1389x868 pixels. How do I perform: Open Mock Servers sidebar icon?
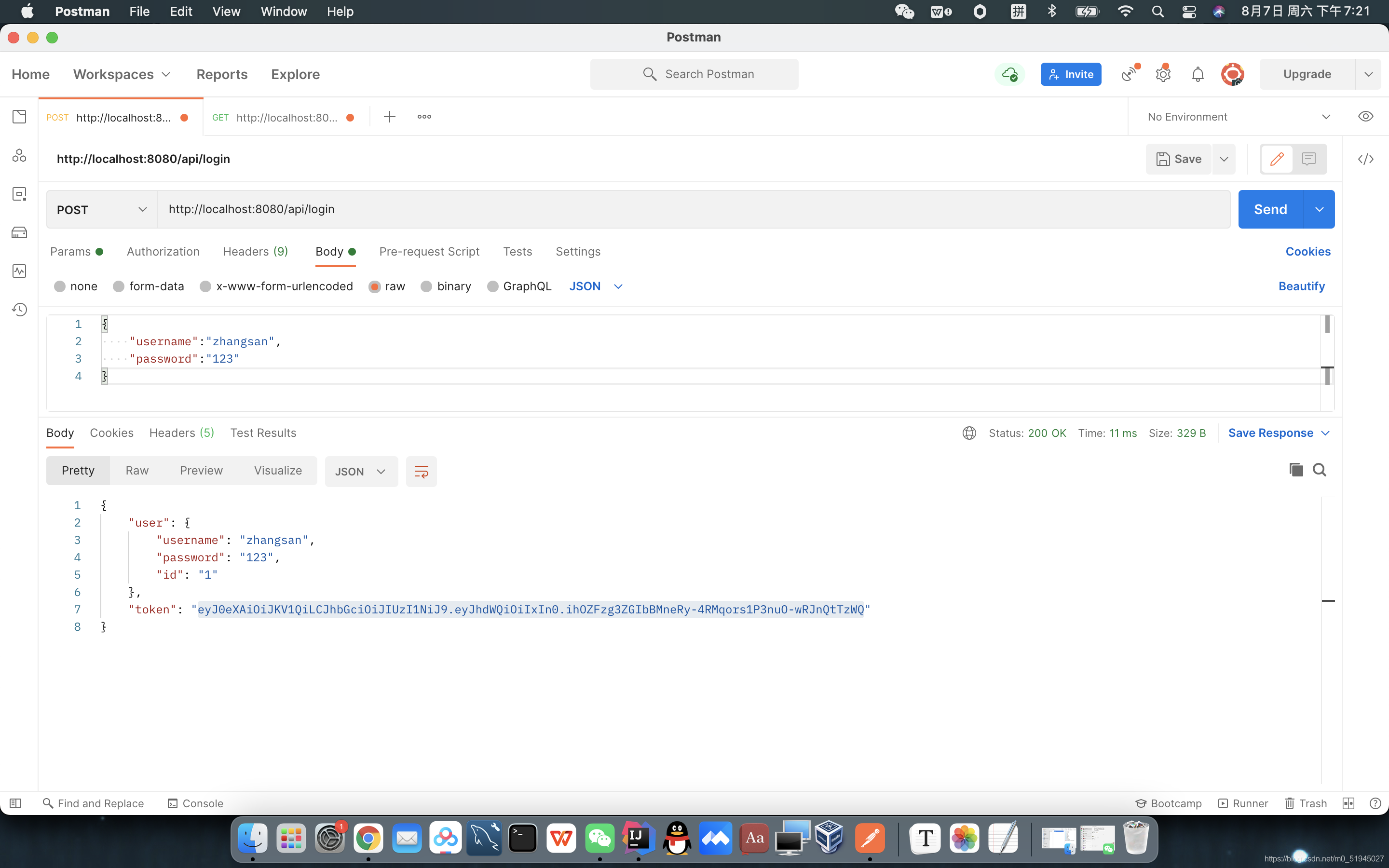(x=19, y=232)
